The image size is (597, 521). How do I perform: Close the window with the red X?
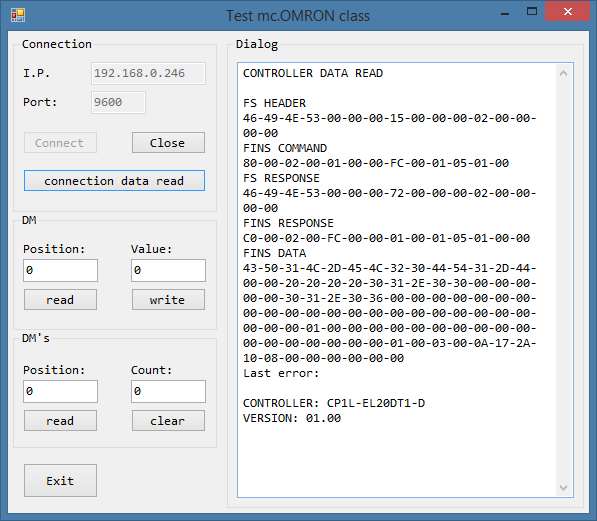pos(567,11)
